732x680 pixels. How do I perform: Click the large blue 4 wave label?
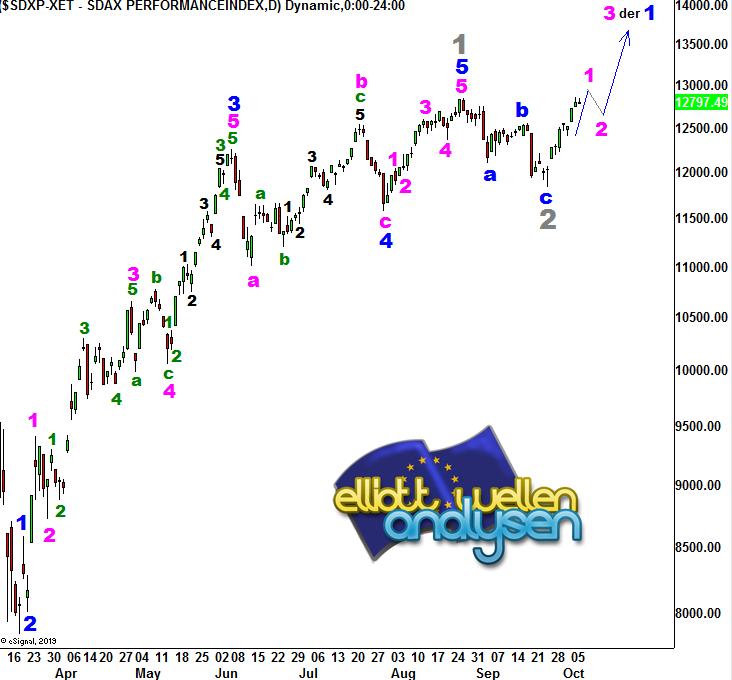pos(386,240)
